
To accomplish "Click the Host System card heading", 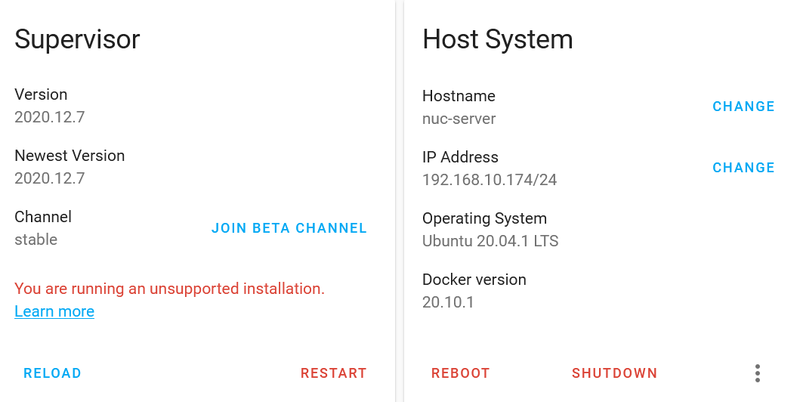I will click(497, 39).
